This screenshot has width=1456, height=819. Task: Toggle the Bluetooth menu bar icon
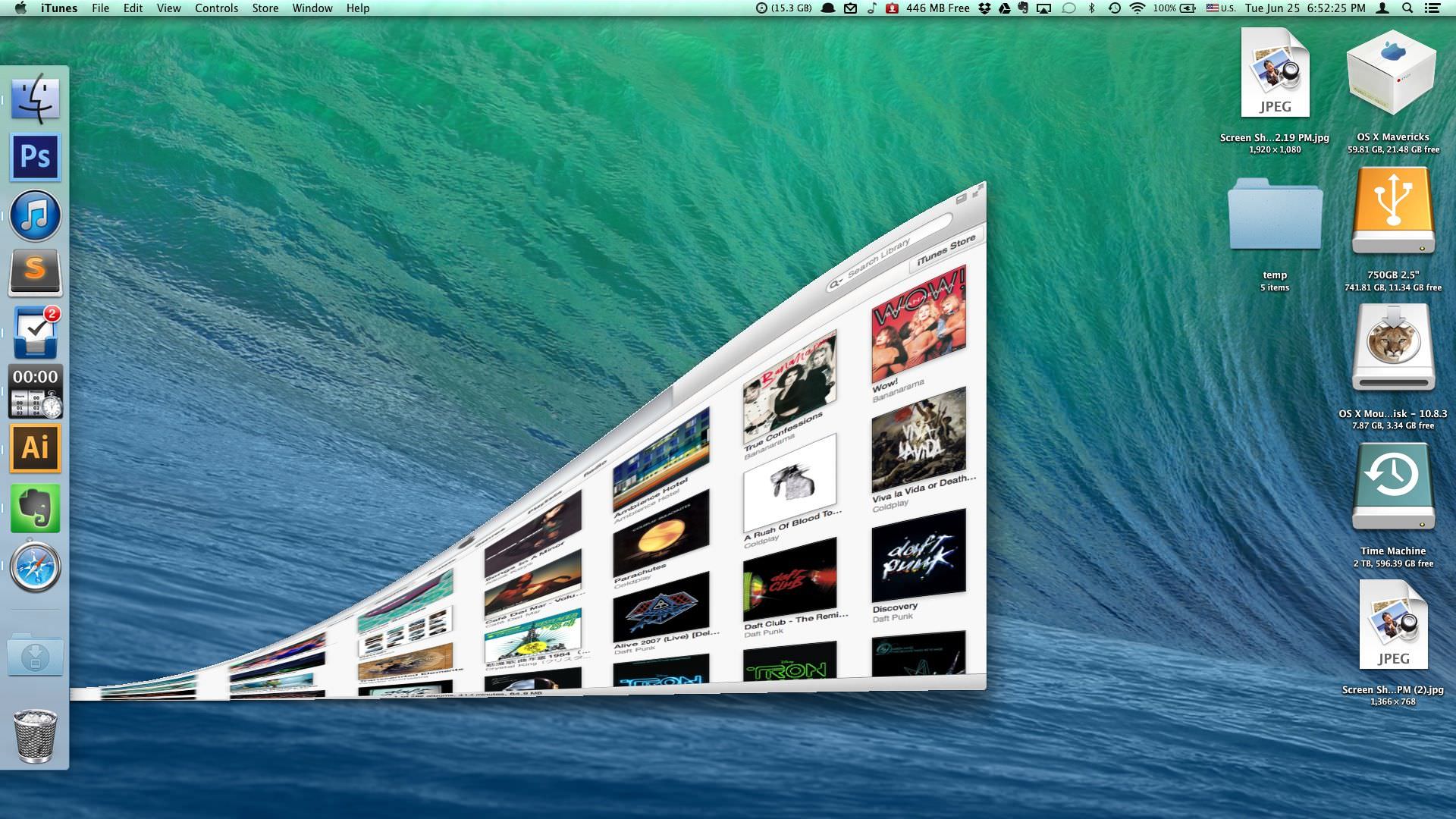[1091, 8]
